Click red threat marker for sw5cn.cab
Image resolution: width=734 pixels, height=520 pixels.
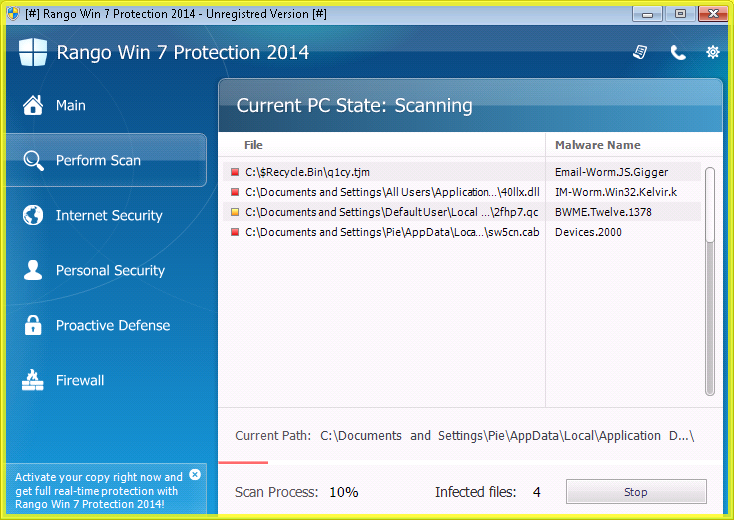(x=235, y=232)
